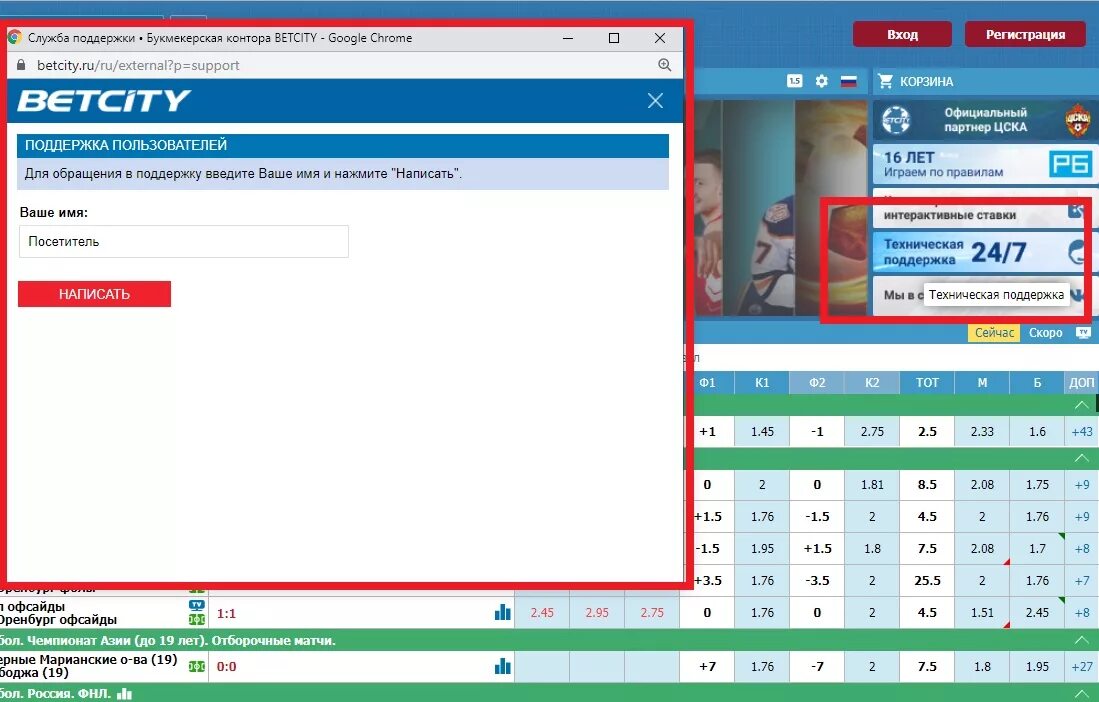Click the 1.5 odds format icon

coord(794,81)
